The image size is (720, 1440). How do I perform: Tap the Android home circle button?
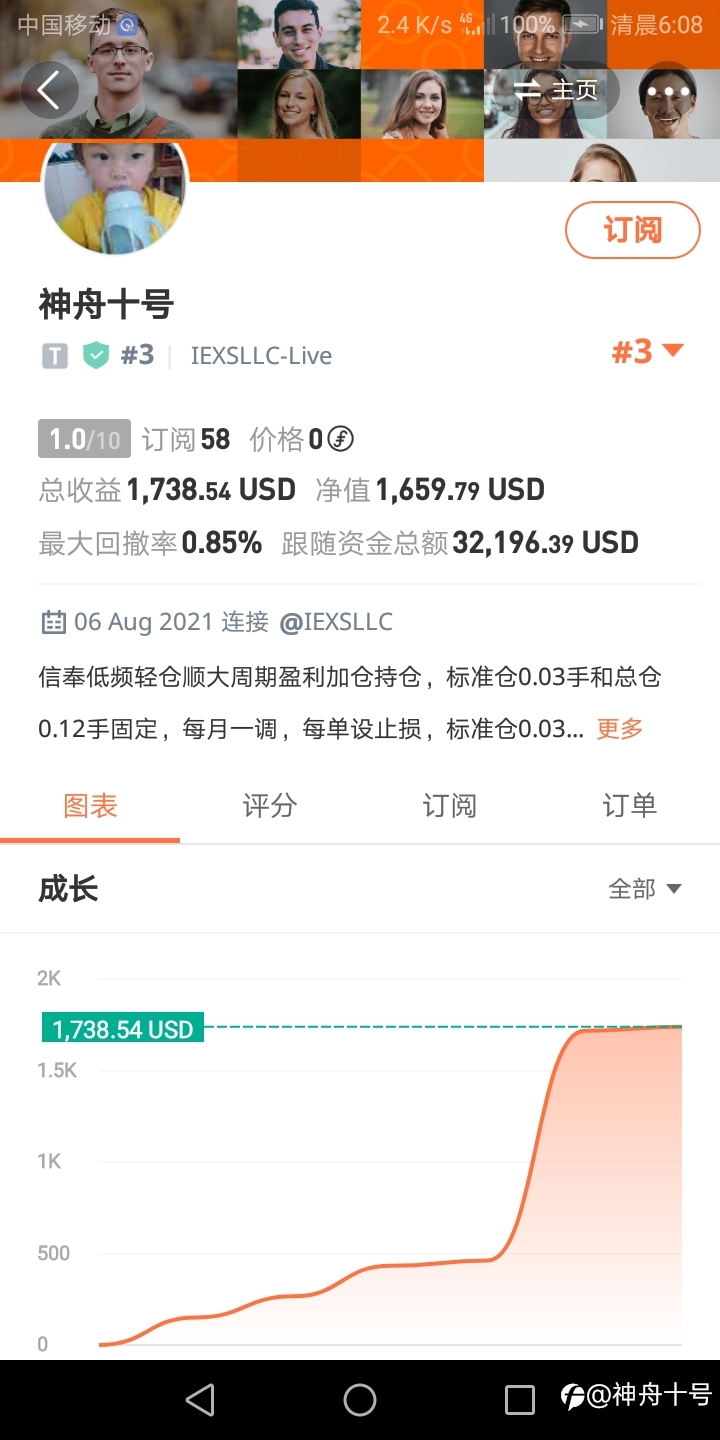(360, 1399)
